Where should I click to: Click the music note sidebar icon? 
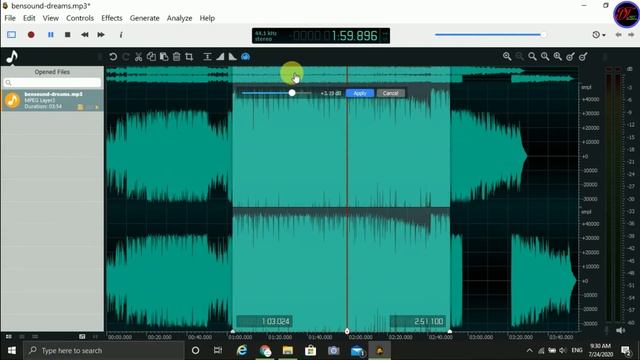[12, 57]
